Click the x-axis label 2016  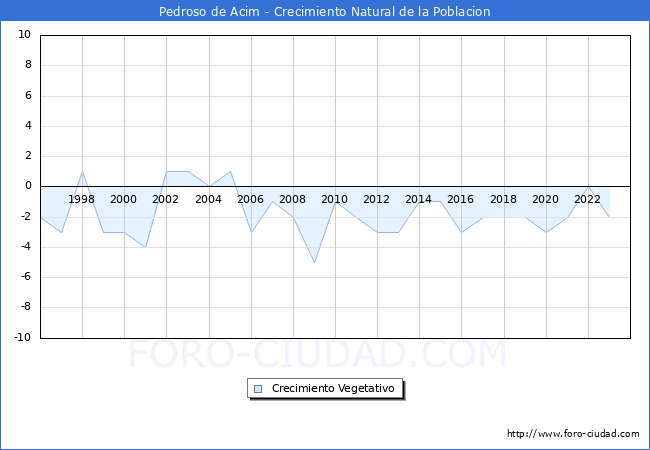pyautogui.click(x=460, y=199)
